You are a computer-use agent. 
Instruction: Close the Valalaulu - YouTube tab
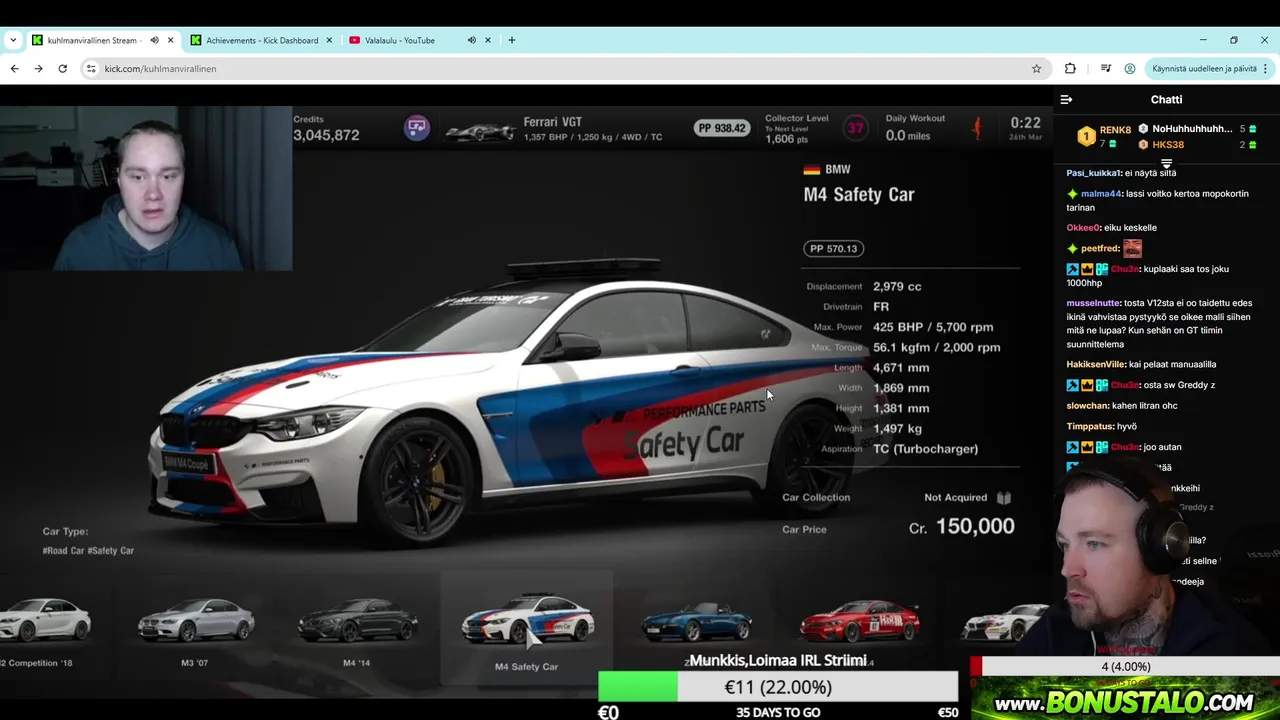coord(488,40)
